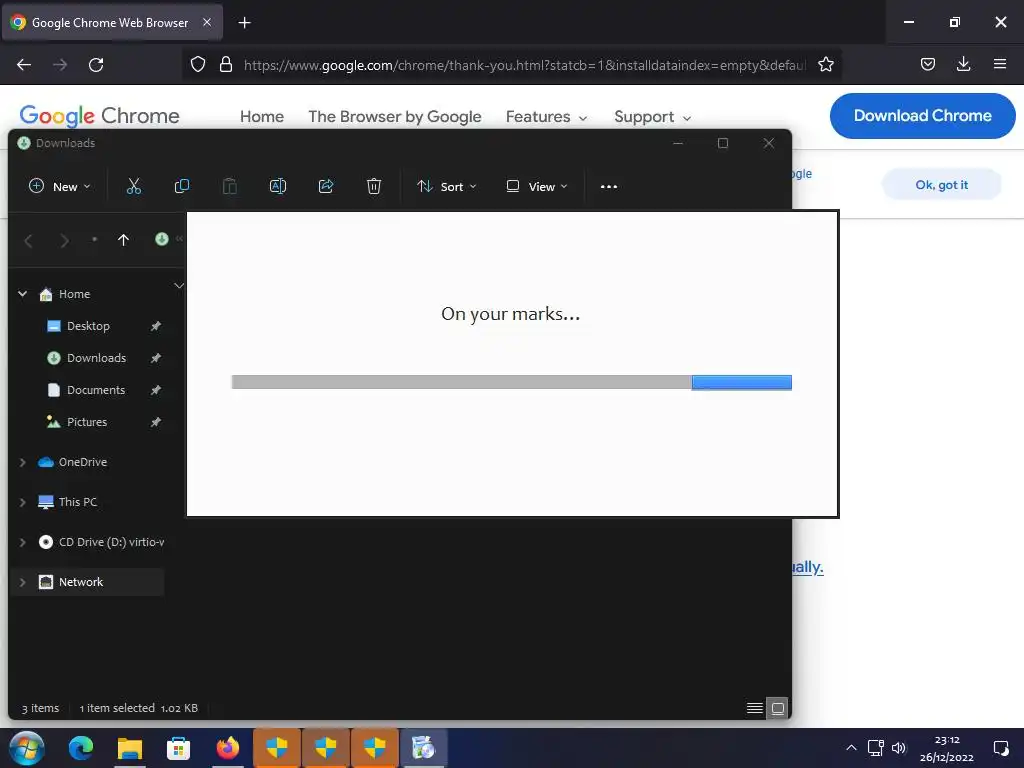
Task: Select Documents in the Explorer sidebar
Action: (96, 390)
